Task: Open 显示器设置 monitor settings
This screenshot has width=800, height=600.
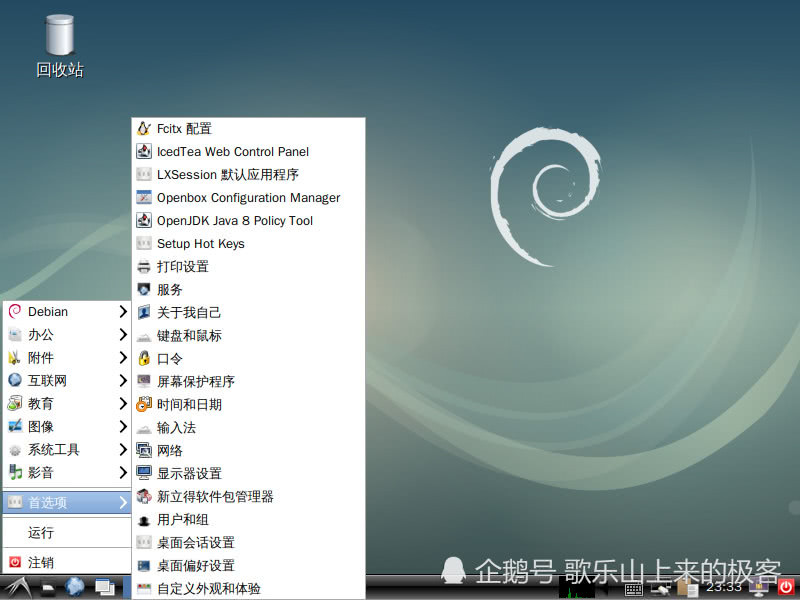Action: (x=248, y=473)
